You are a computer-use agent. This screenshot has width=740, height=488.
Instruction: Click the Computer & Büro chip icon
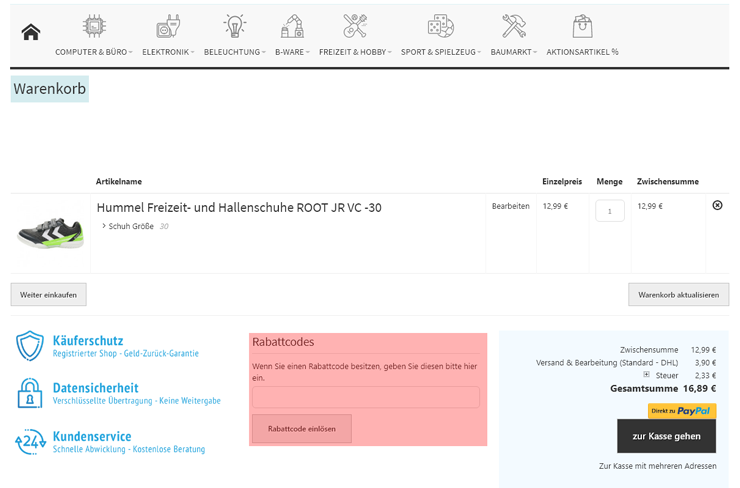pyautogui.click(x=94, y=25)
